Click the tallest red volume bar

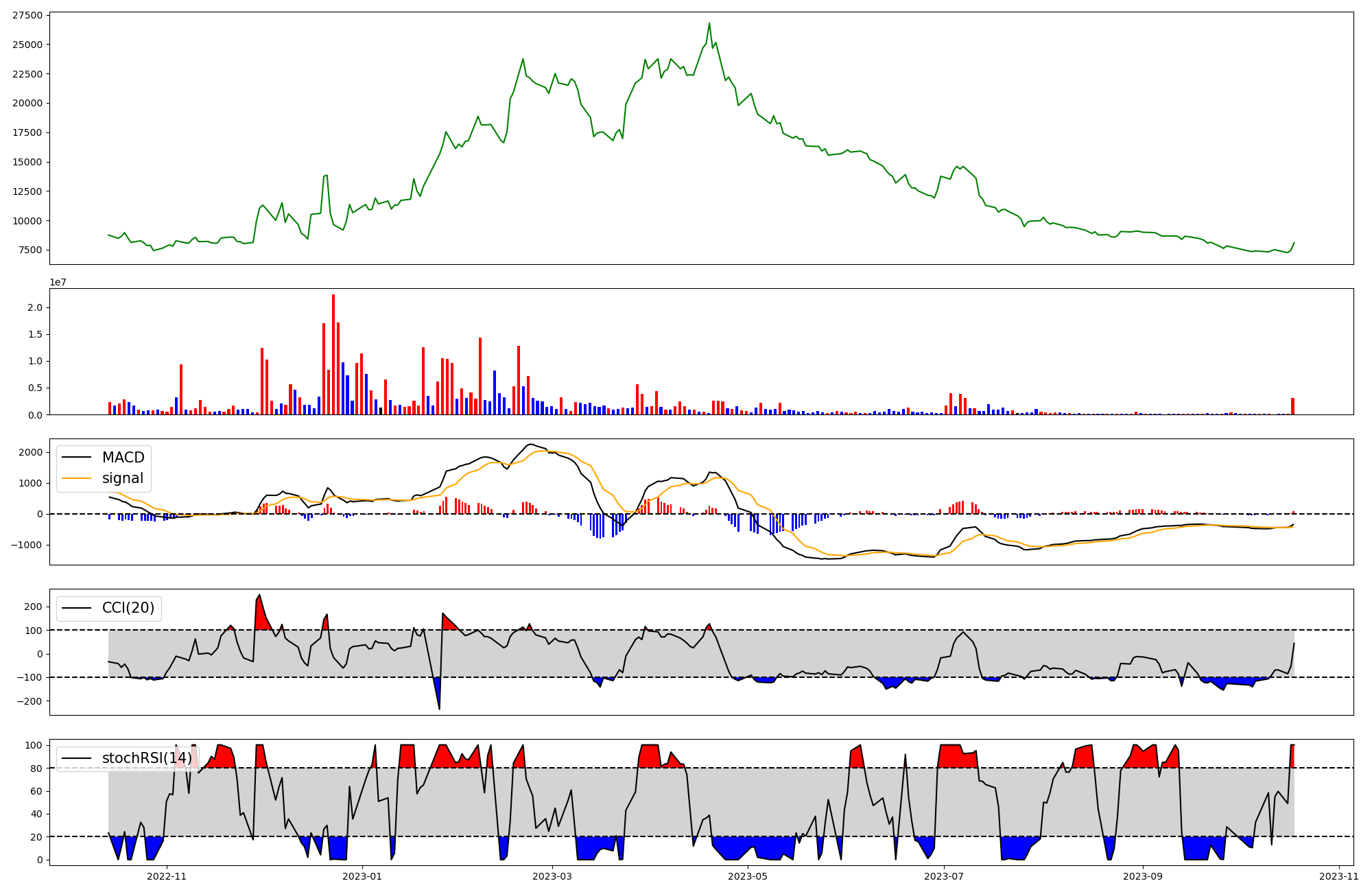coord(333,354)
